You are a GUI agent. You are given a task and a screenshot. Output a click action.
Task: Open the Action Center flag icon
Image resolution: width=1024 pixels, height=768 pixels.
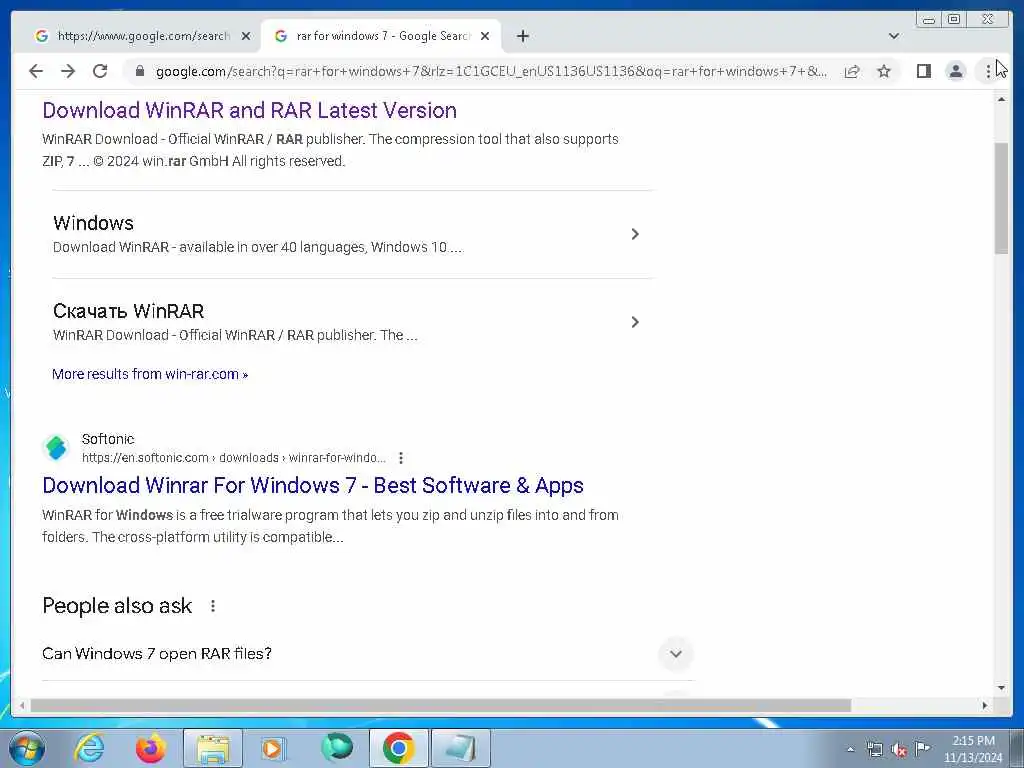click(x=922, y=748)
